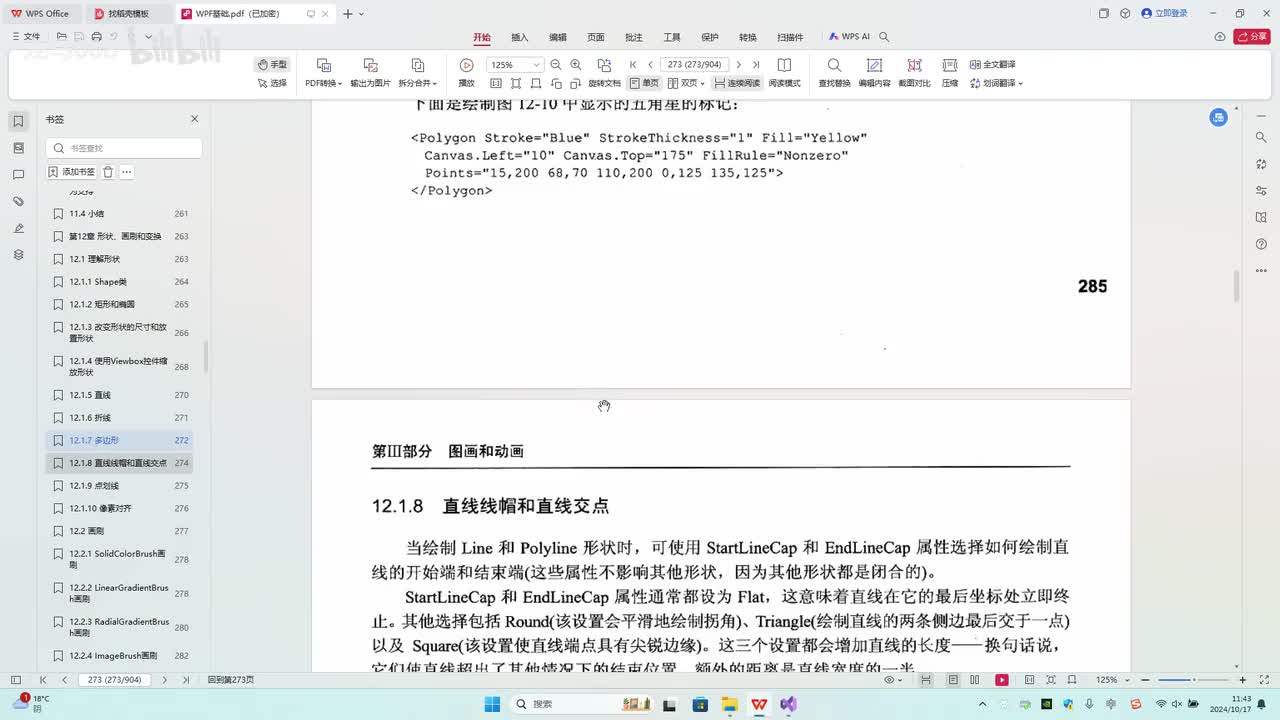Click the red play icon in status bar
The image size is (1280, 720).
click(x=1001, y=680)
